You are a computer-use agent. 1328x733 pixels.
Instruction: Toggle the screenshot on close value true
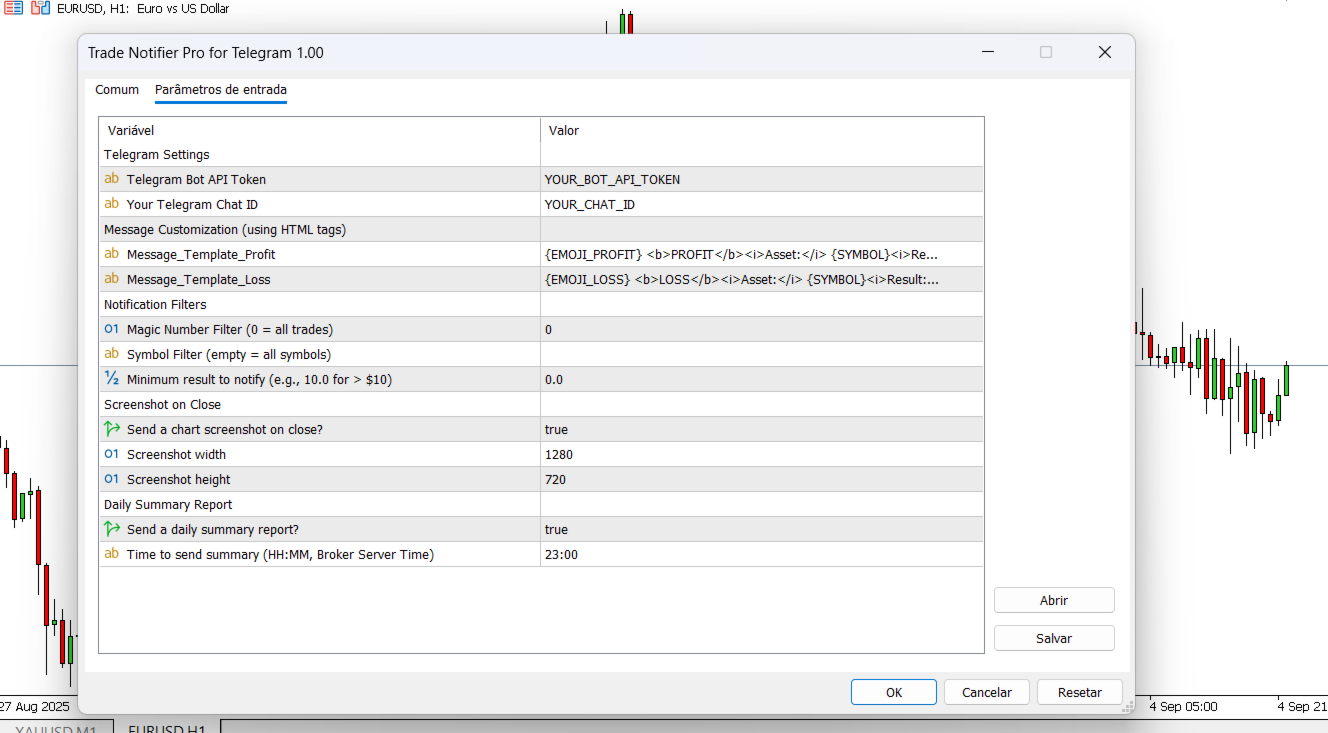tap(762, 429)
